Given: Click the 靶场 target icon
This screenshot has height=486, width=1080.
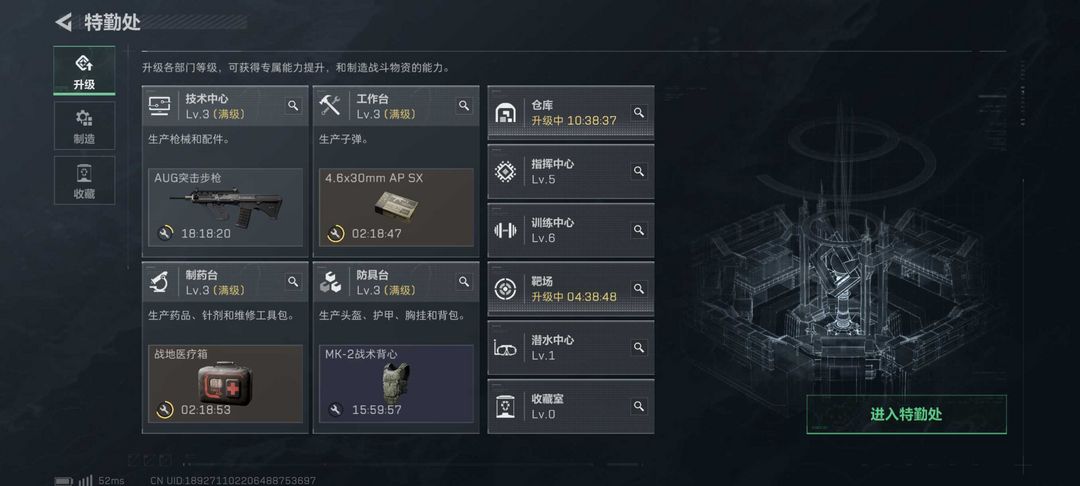Looking at the screenshot, I should tap(506, 289).
